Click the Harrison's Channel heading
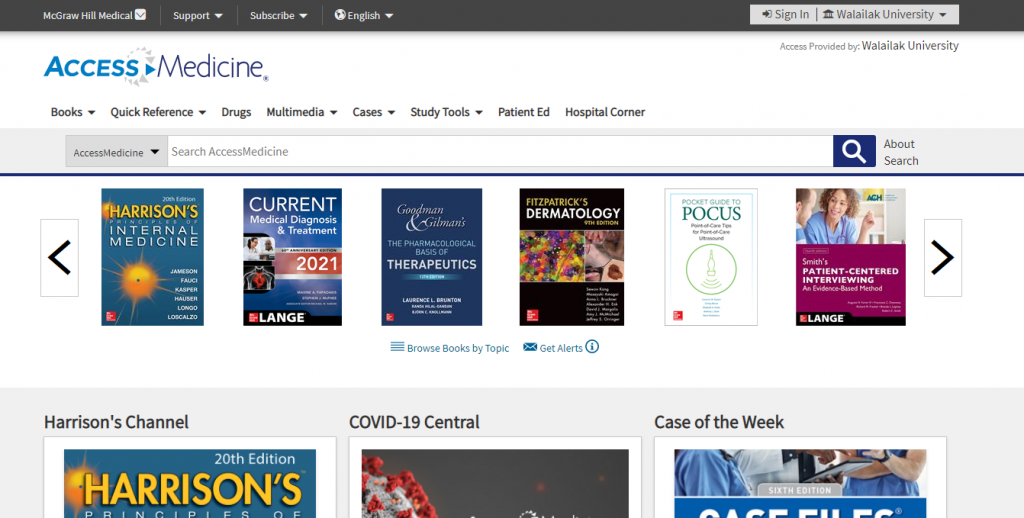The height and width of the screenshot is (518, 1024). click(116, 422)
